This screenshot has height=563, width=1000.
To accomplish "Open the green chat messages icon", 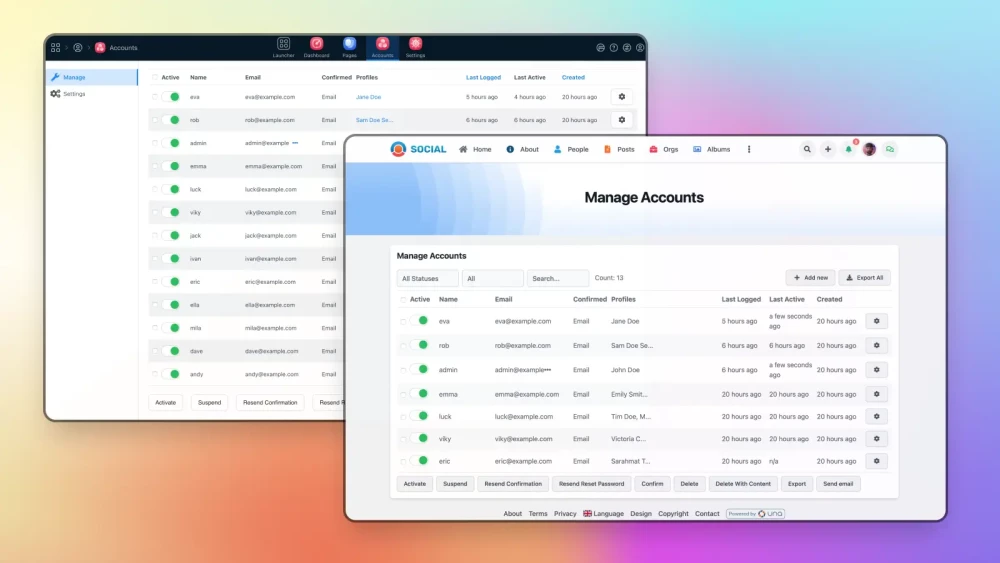I will coord(889,149).
